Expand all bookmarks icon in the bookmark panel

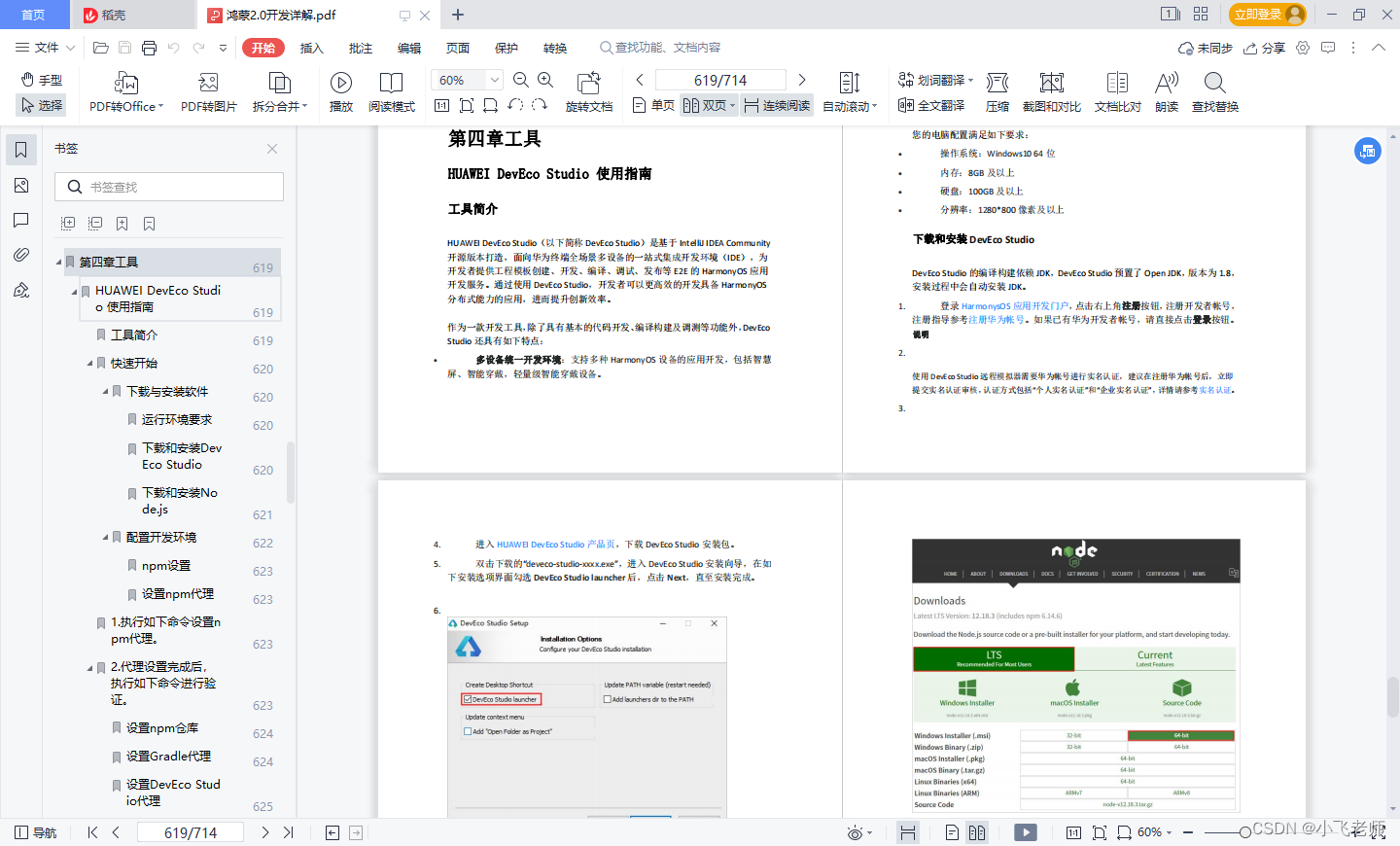coord(68,224)
